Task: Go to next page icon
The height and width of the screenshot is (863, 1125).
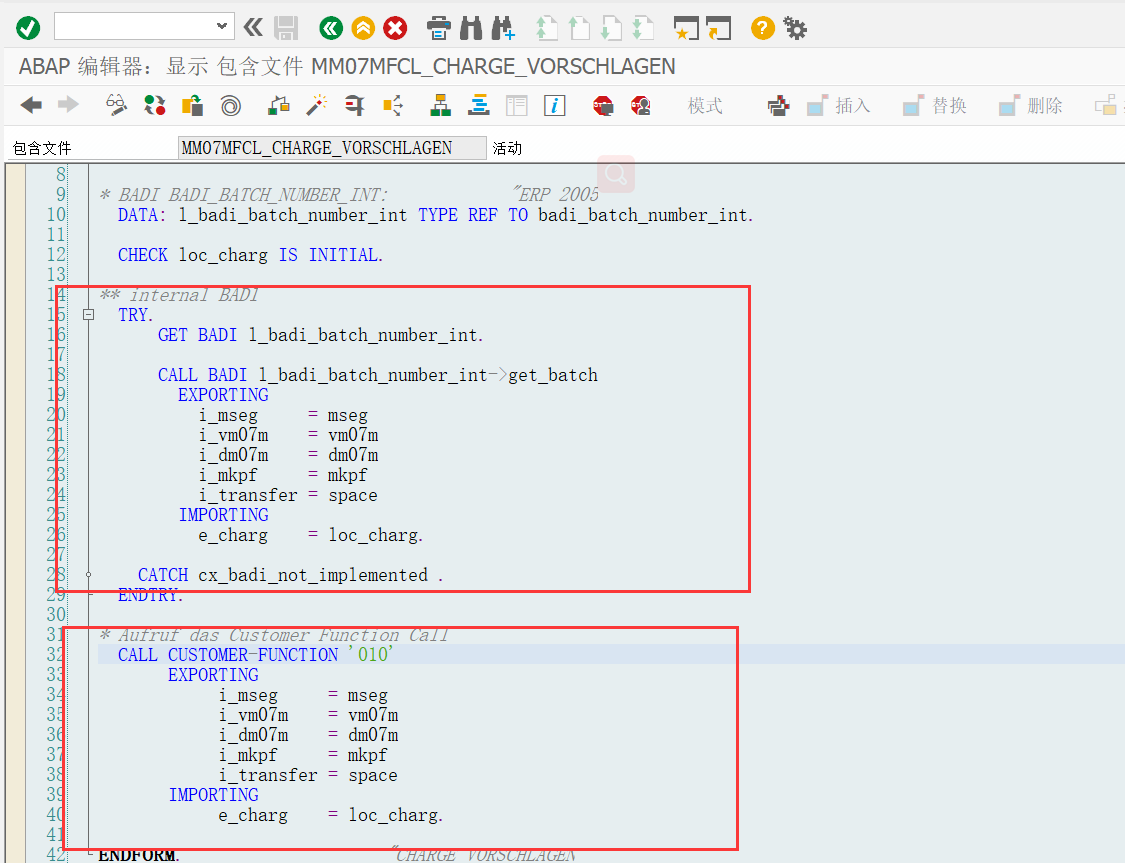Action: pos(611,29)
